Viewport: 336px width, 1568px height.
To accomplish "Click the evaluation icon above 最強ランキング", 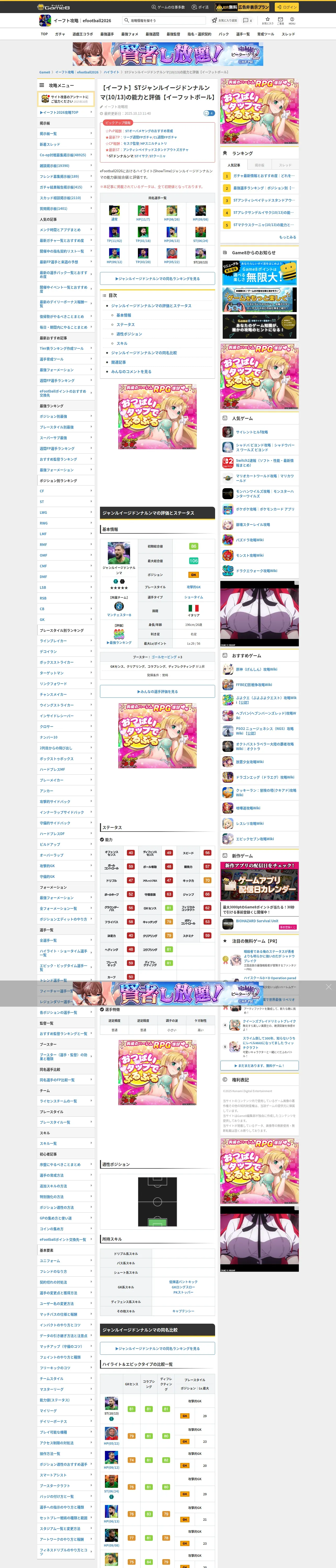I will pyautogui.click(x=119, y=634).
